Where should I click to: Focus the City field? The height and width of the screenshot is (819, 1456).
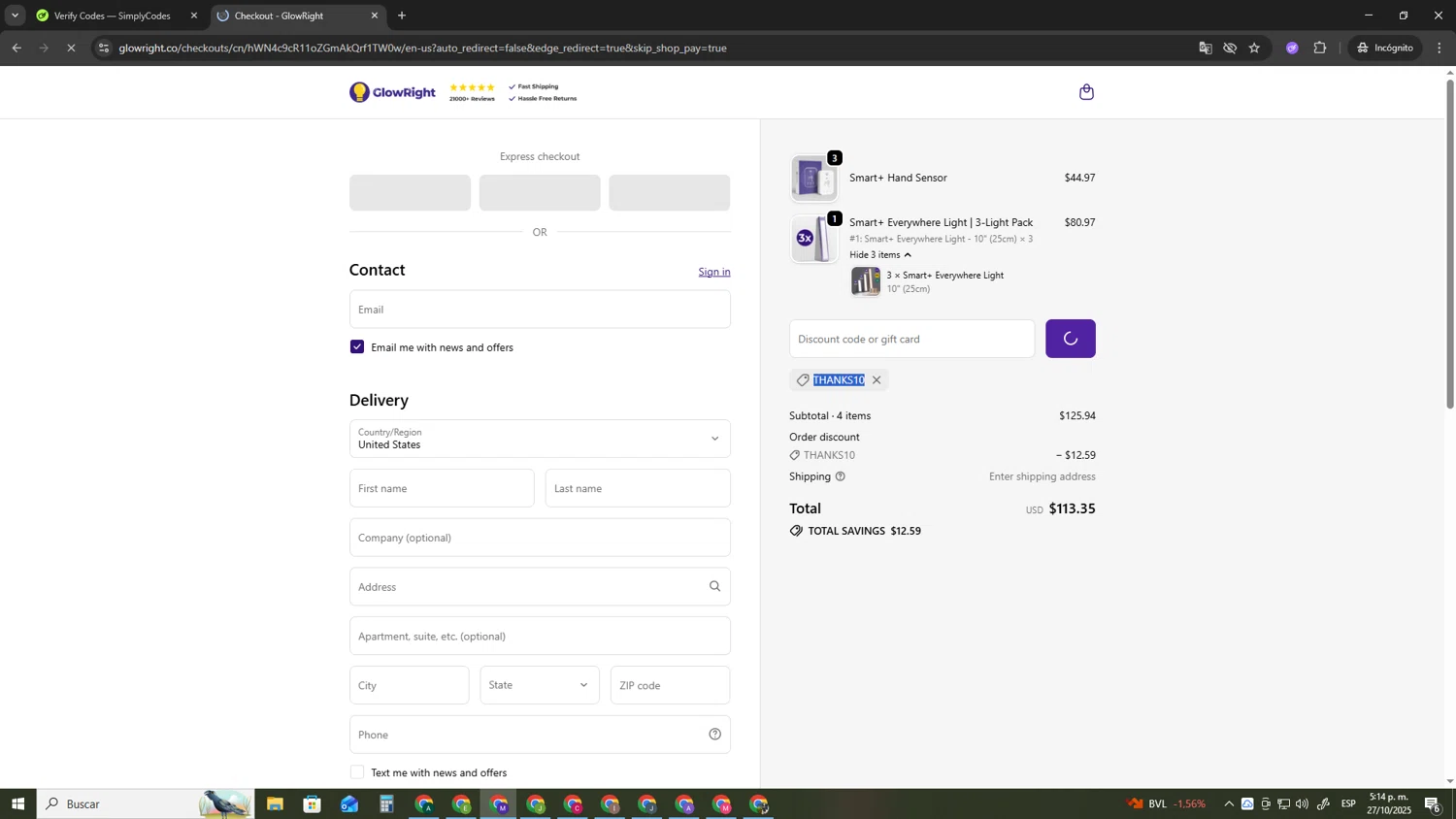coord(410,685)
